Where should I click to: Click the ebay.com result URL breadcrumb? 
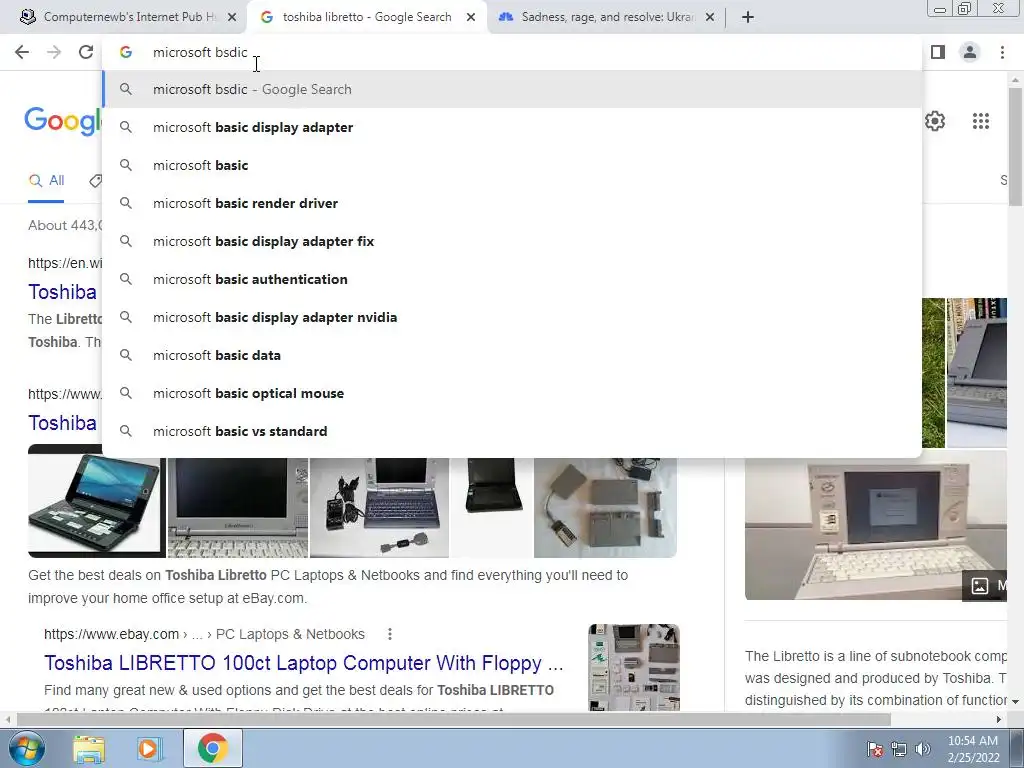(204, 634)
